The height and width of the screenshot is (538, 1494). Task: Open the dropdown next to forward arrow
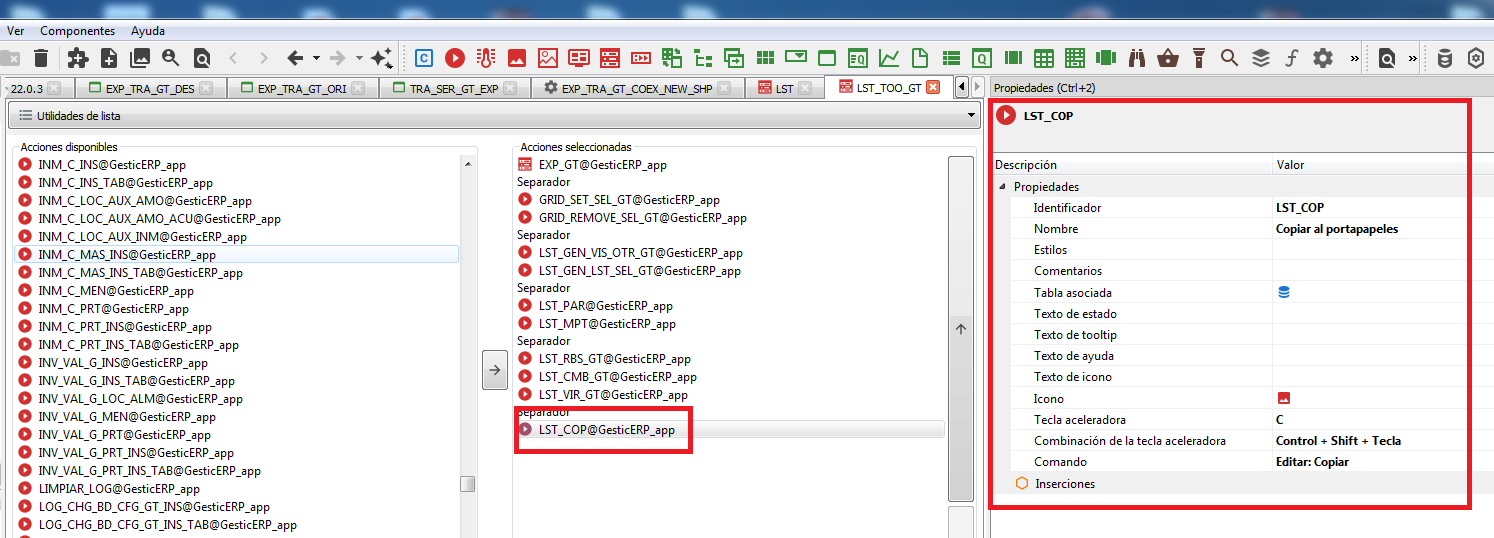tap(358, 58)
